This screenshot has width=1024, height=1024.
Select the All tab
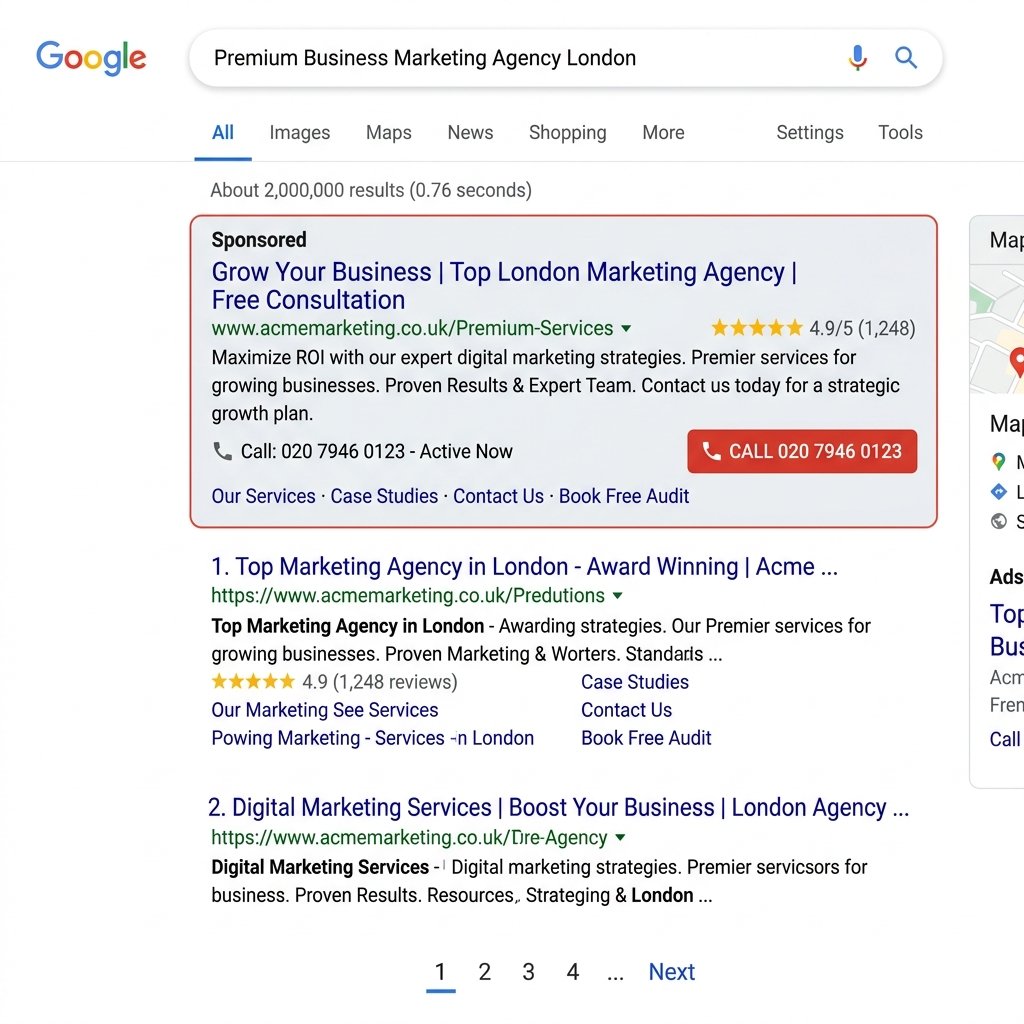223,133
